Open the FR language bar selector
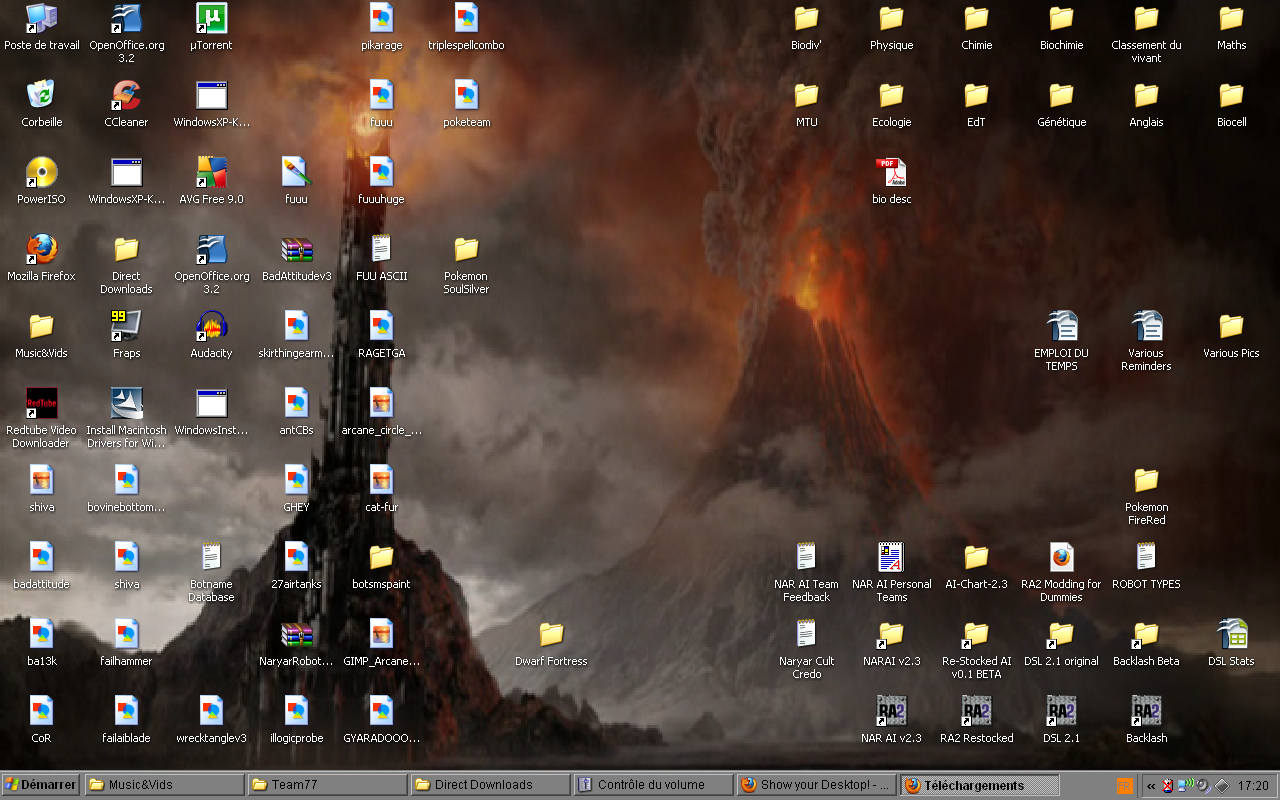The width and height of the screenshot is (1280, 800). [x=1125, y=786]
